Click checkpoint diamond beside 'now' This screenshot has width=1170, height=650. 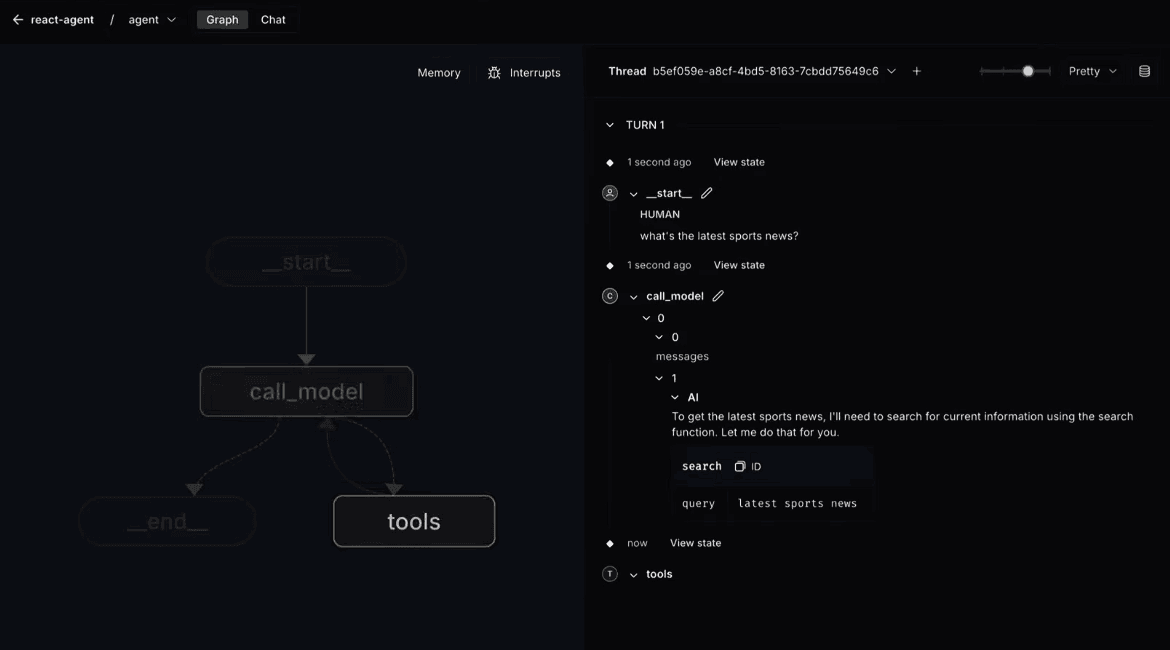pos(610,543)
